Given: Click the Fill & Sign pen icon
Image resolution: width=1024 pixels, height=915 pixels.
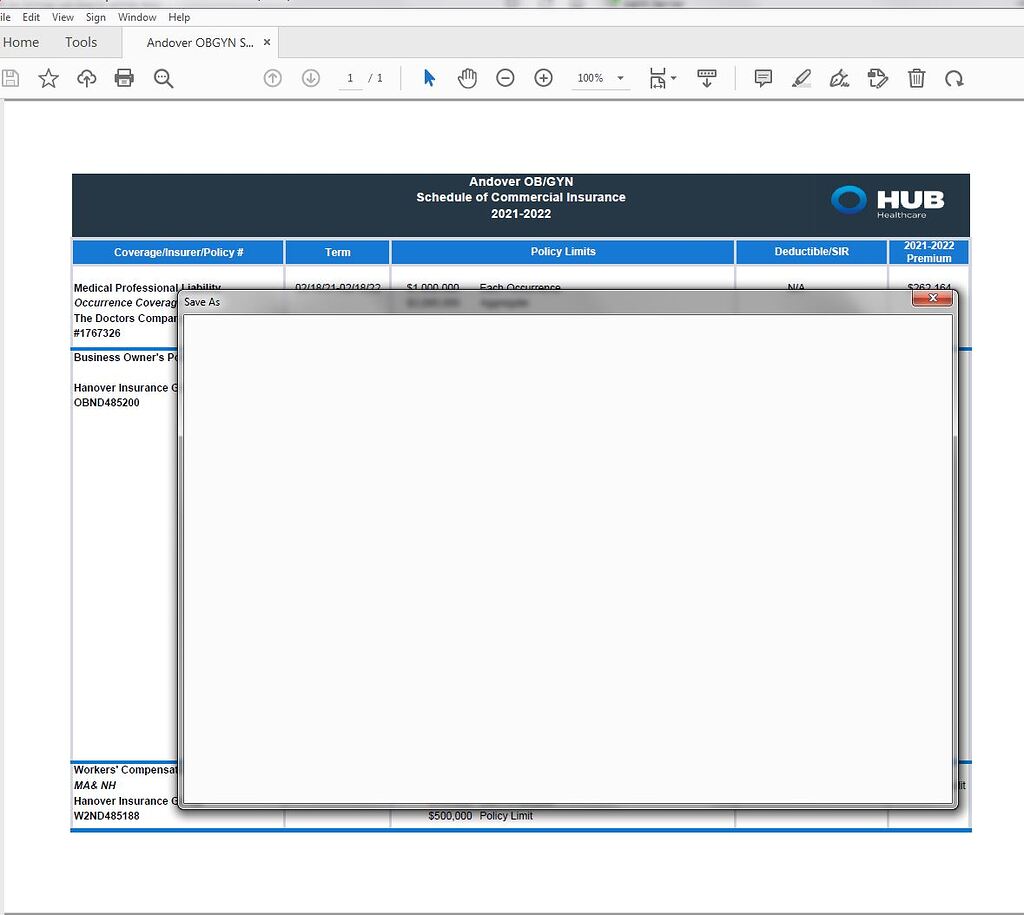Looking at the screenshot, I should pos(839,78).
